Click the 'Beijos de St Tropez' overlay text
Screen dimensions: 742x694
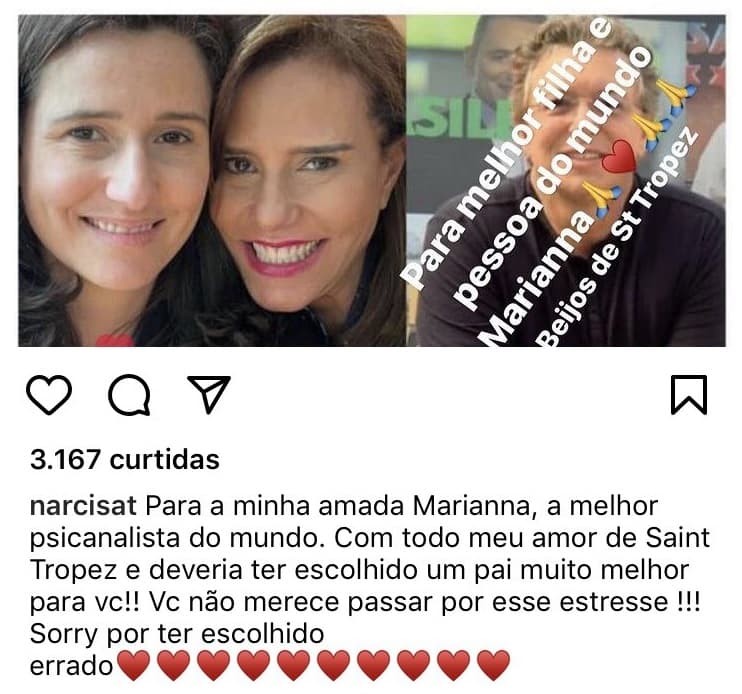click(x=619, y=237)
